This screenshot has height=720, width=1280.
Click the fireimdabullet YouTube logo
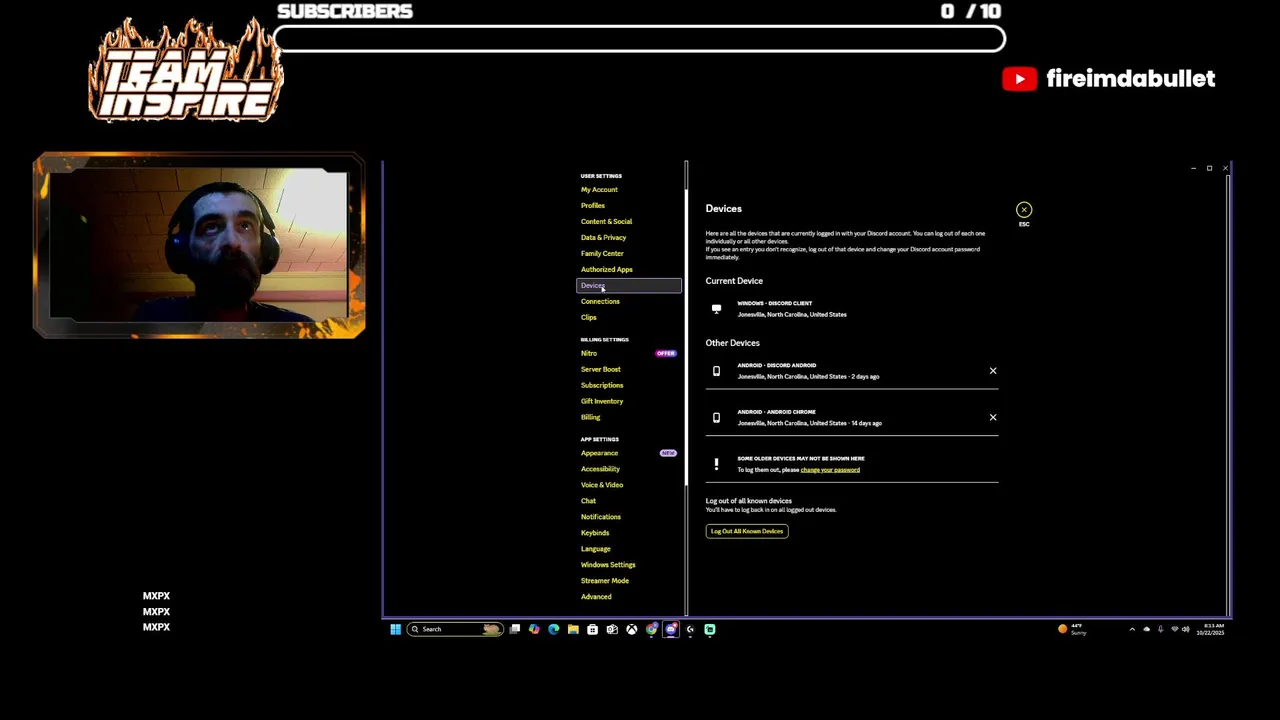coord(1020,79)
